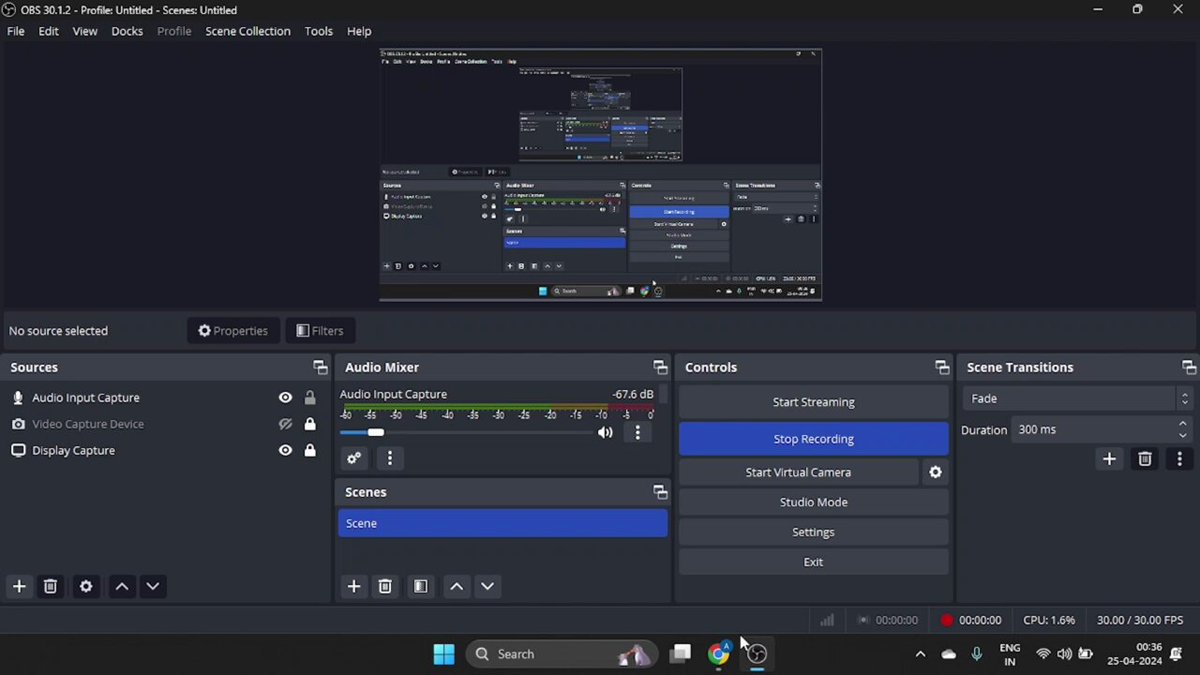
Task: Click the Video Capture Device camera icon
Action: [x=18, y=424]
